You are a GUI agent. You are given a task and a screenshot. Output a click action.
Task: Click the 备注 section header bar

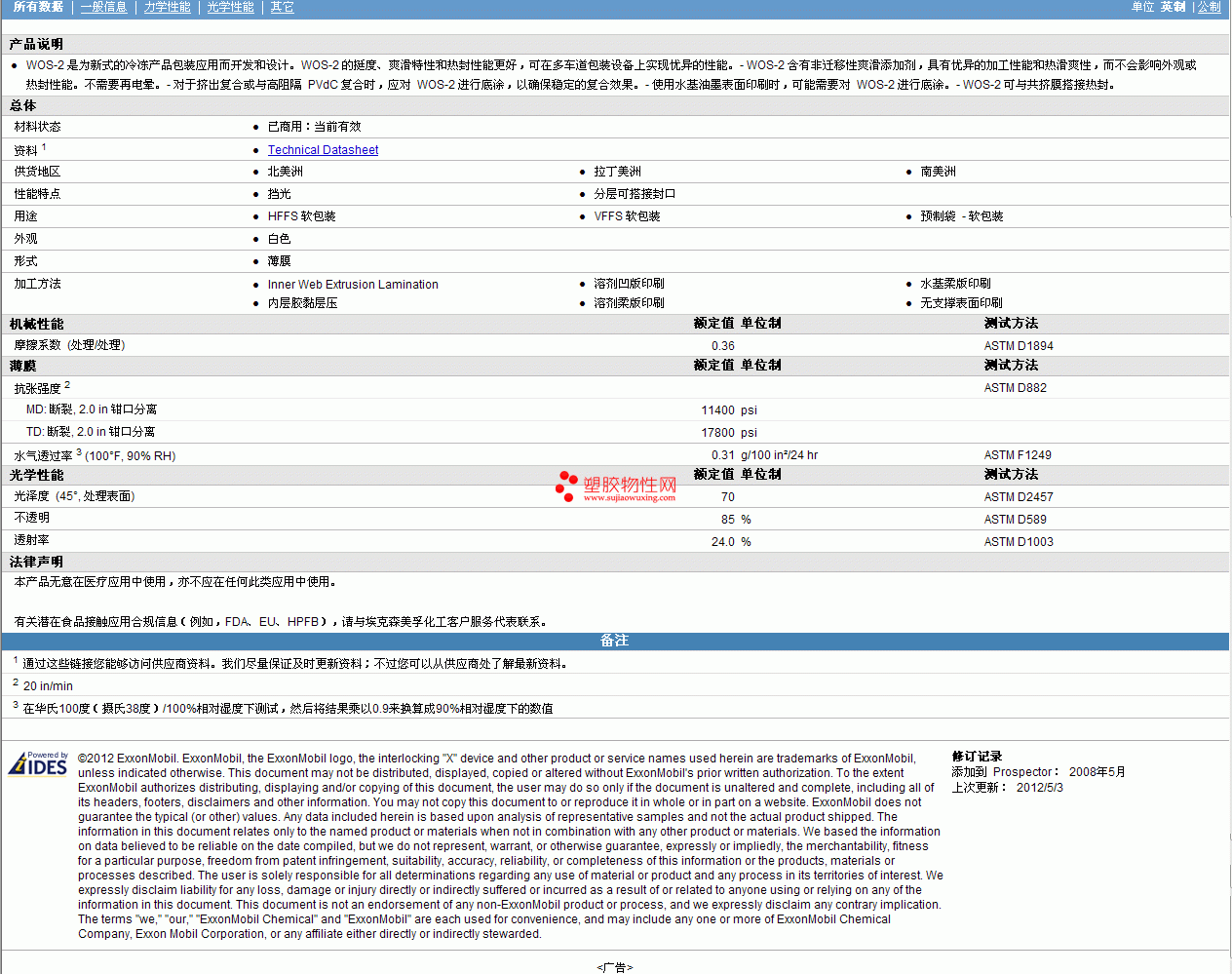point(615,641)
